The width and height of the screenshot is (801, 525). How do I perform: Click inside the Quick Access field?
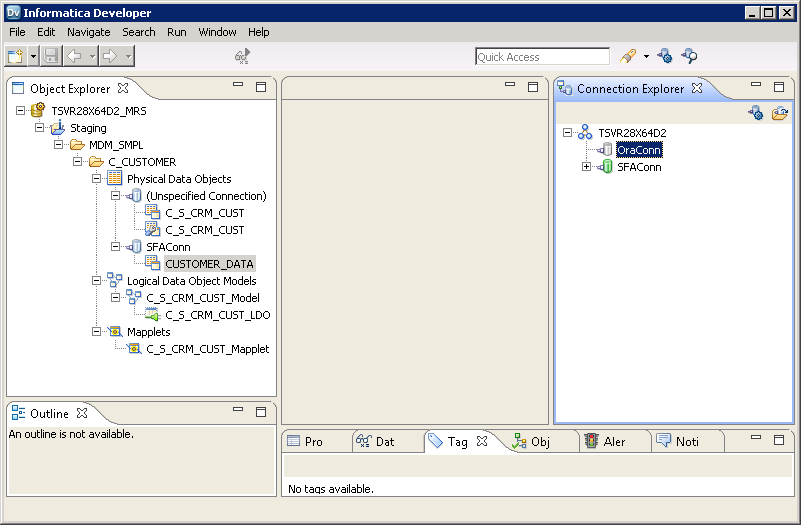(542, 57)
